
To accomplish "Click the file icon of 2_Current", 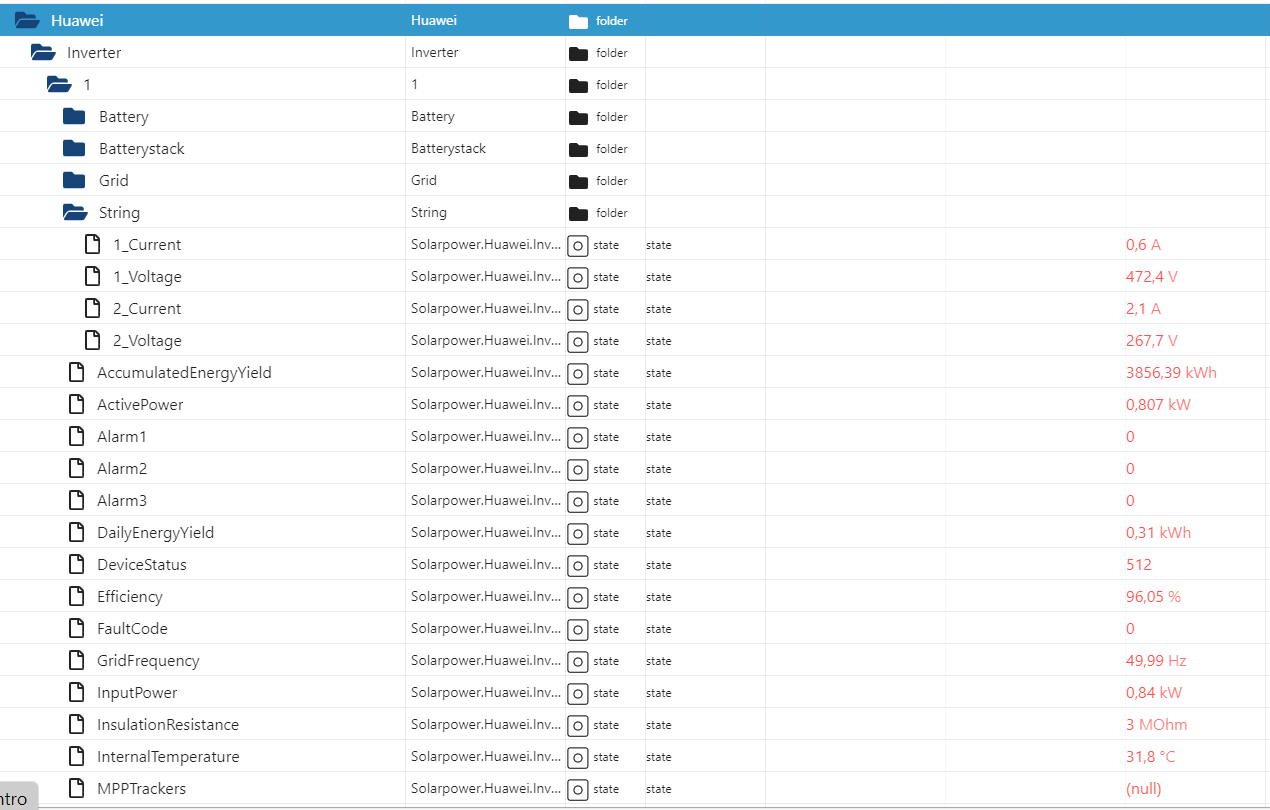I will [x=92, y=308].
